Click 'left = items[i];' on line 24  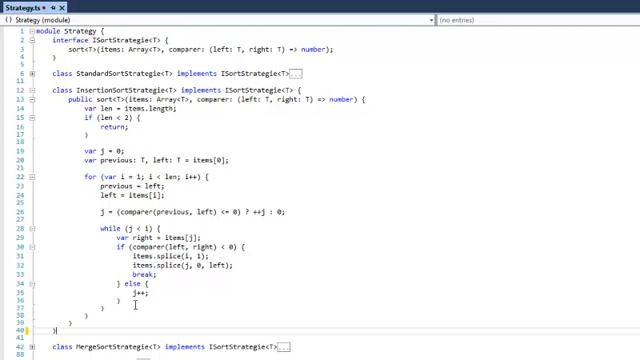tap(133, 196)
